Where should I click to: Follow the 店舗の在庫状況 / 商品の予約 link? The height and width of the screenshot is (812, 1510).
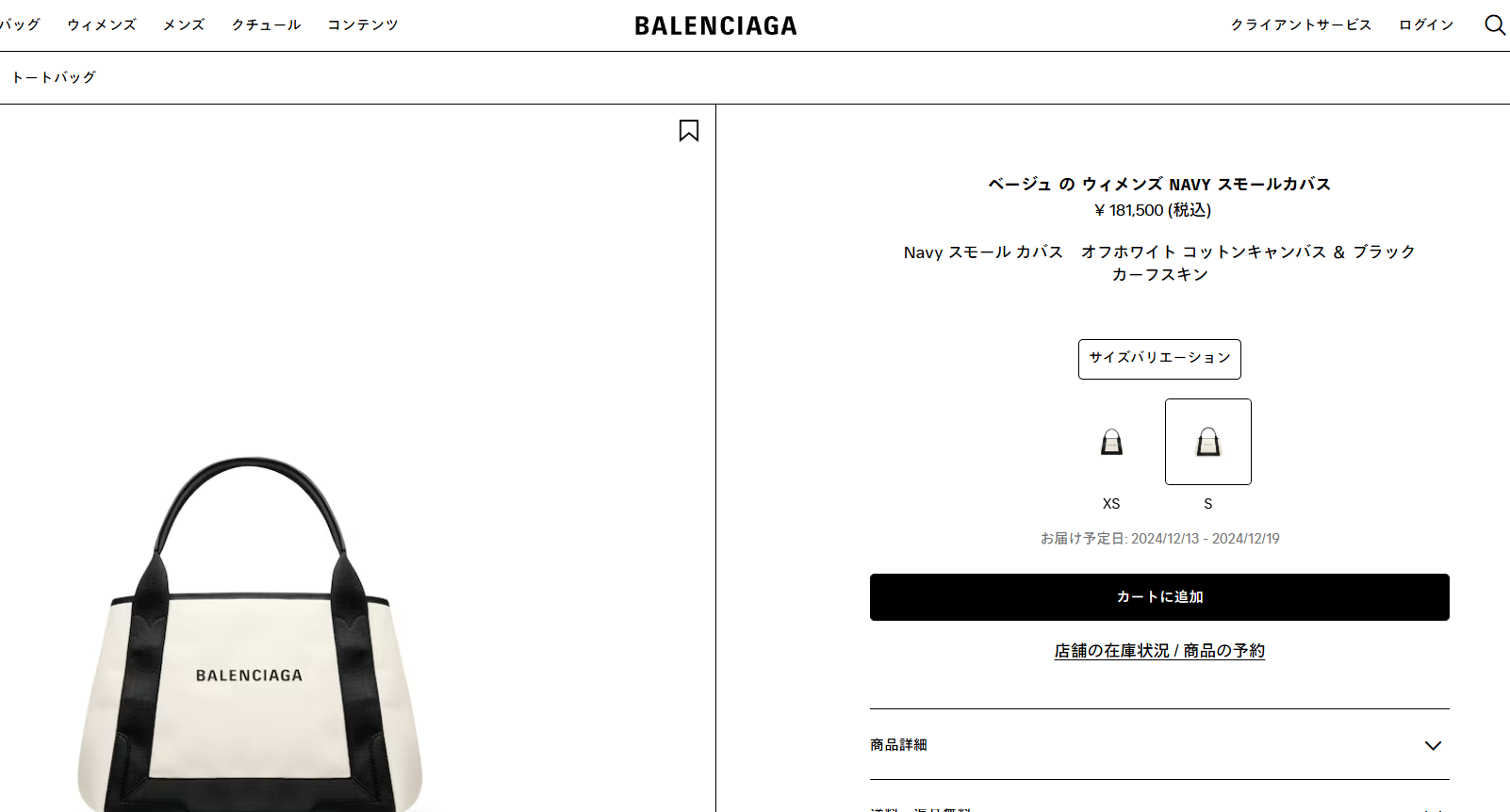click(1159, 651)
